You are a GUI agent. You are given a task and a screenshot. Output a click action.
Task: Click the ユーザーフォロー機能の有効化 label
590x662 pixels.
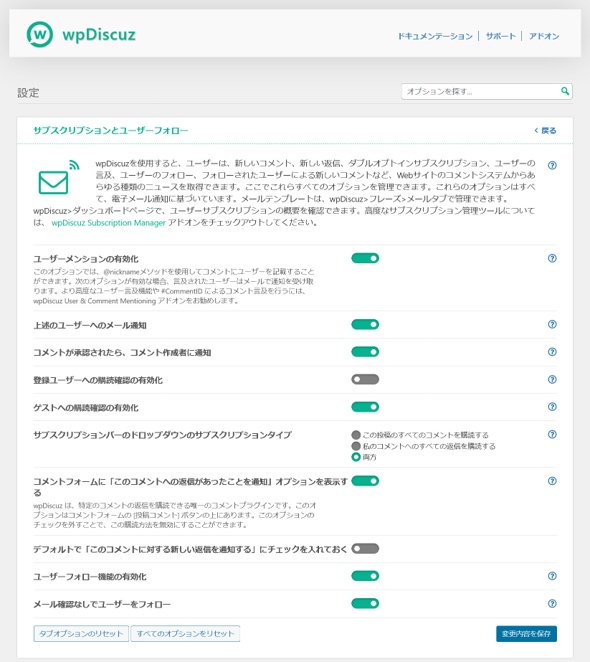(90, 577)
